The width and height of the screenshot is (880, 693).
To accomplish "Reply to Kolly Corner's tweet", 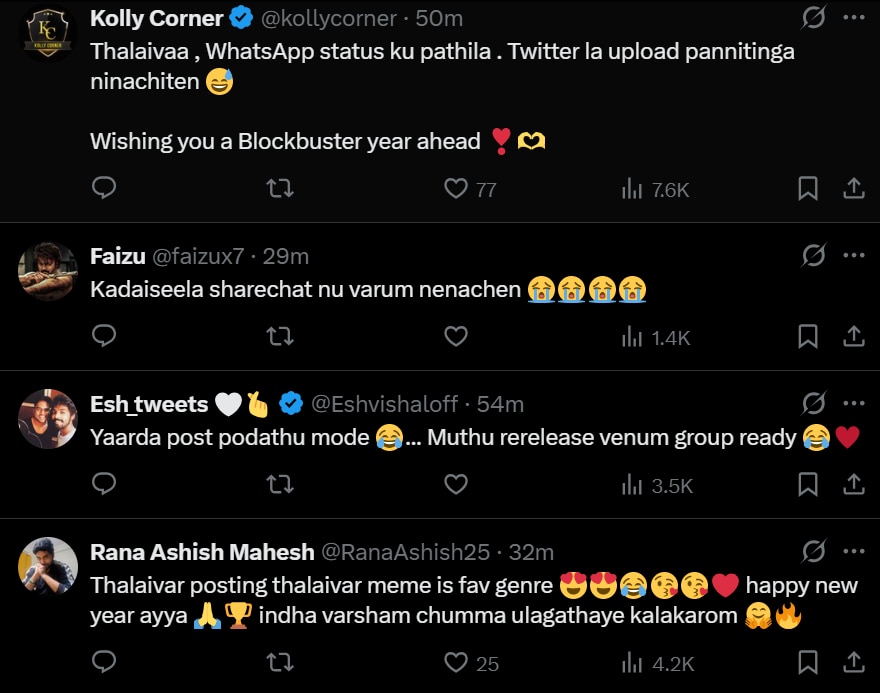I will click(x=104, y=188).
